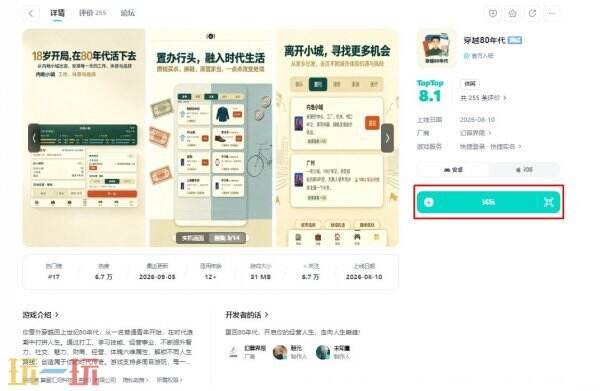The width and height of the screenshot is (600, 391).
Task: Click the 穿越80年代 game icon
Action: (x=436, y=49)
